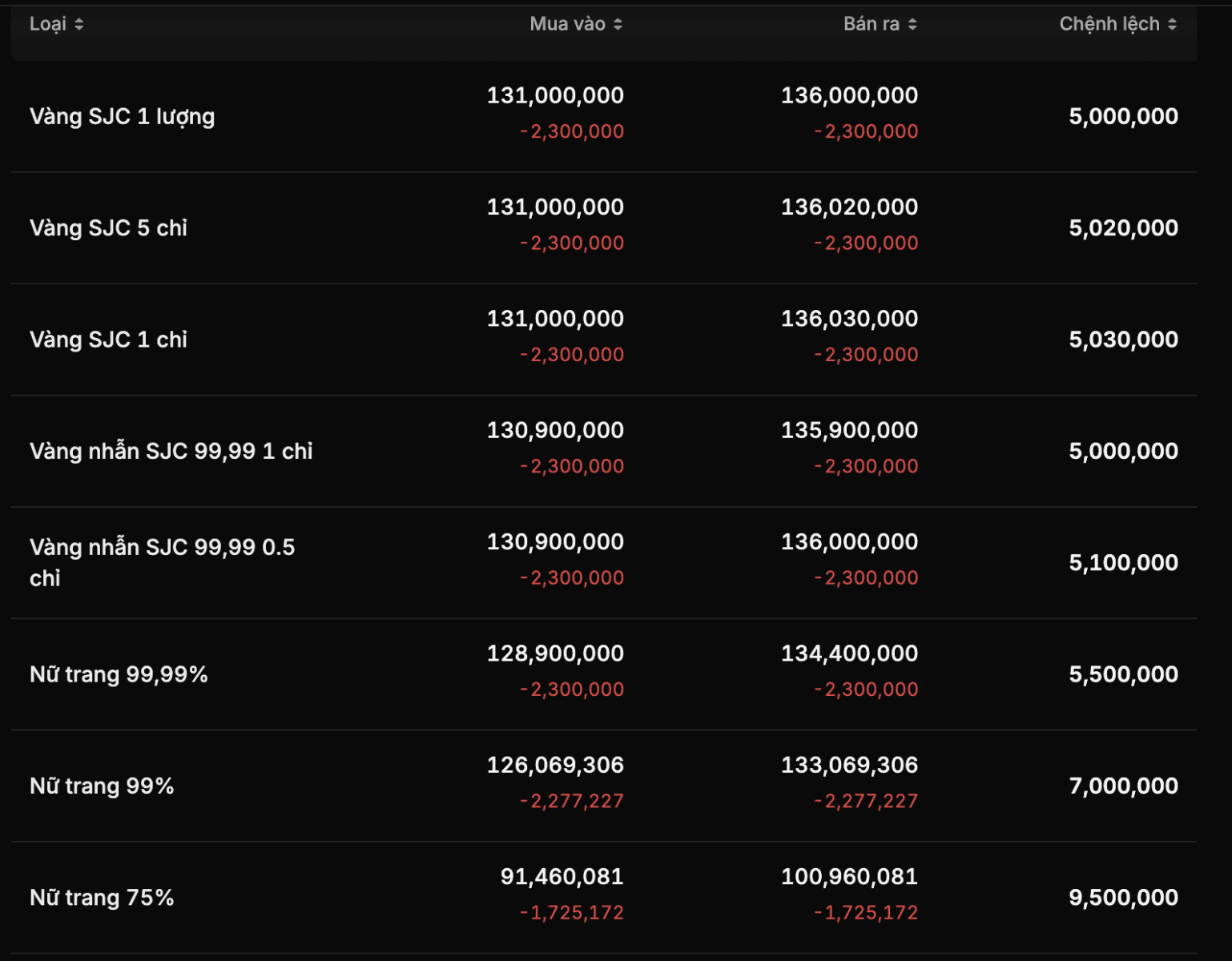Click the buy price 91,460,081
The image size is (1232, 961).
click(562, 877)
